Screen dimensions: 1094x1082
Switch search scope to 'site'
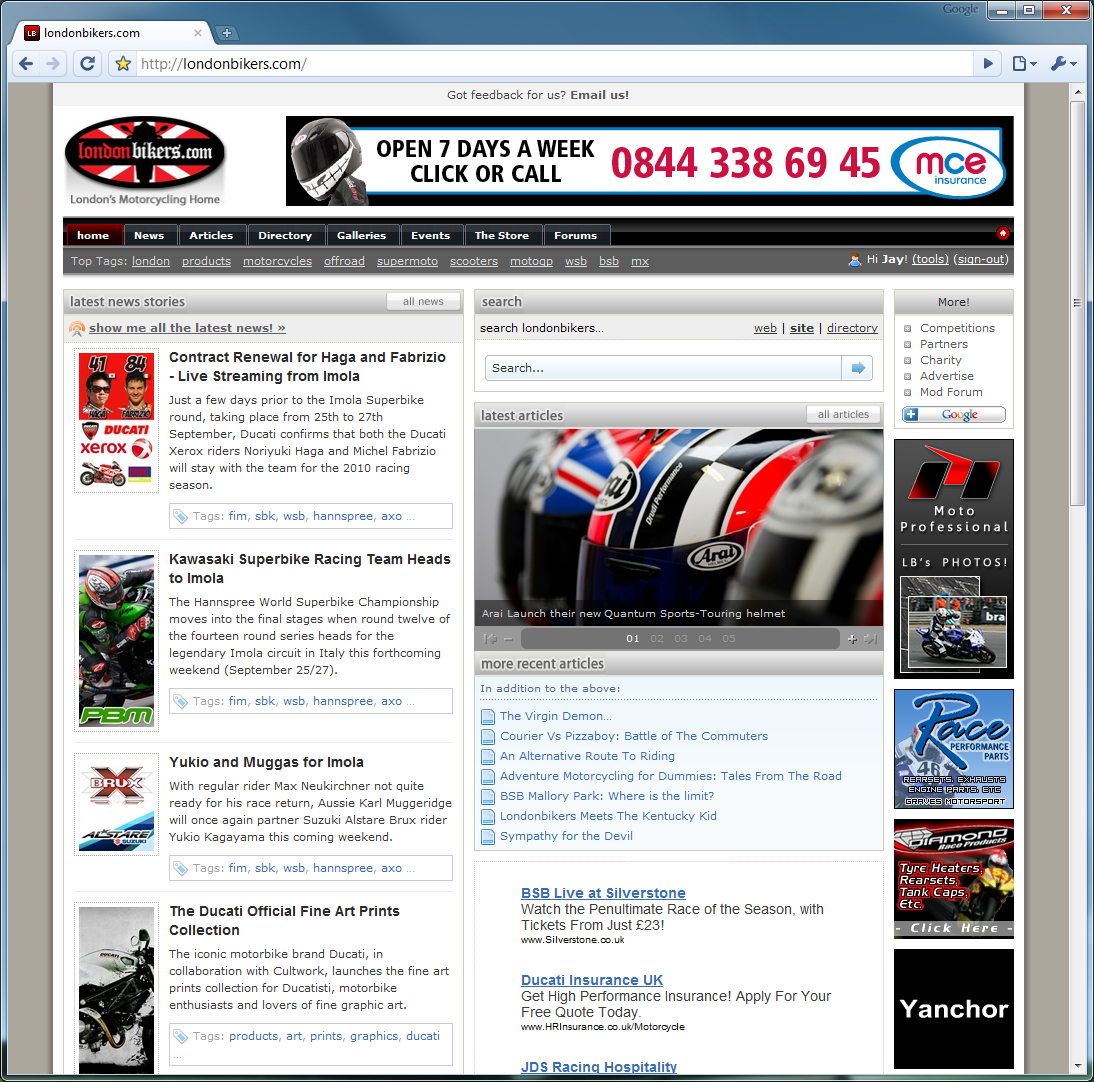(801, 328)
